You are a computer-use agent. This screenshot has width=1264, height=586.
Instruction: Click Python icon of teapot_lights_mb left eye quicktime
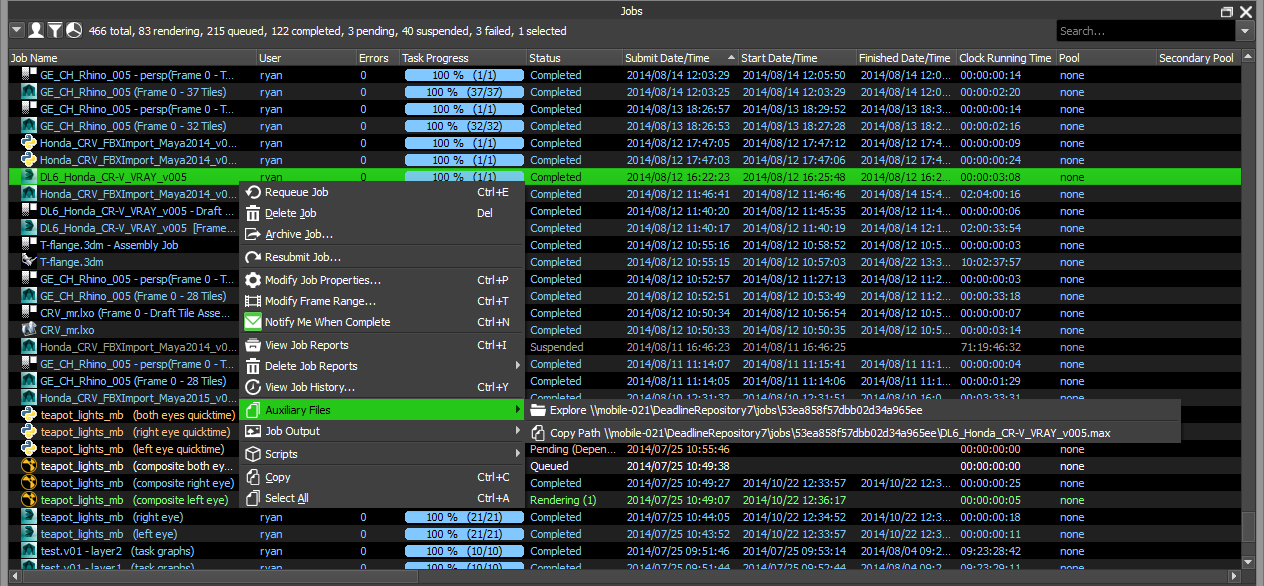pyautogui.click(x=29, y=449)
